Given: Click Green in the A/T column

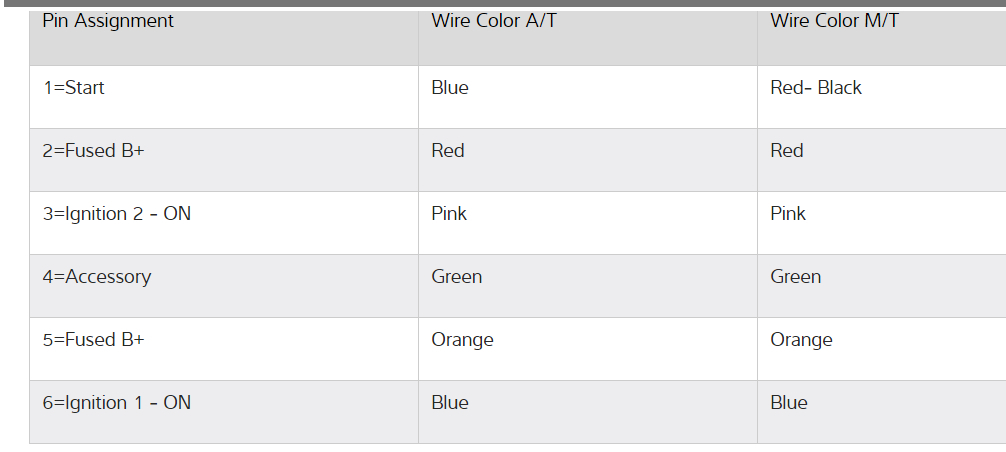Looking at the screenshot, I should click(x=457, y=277).
